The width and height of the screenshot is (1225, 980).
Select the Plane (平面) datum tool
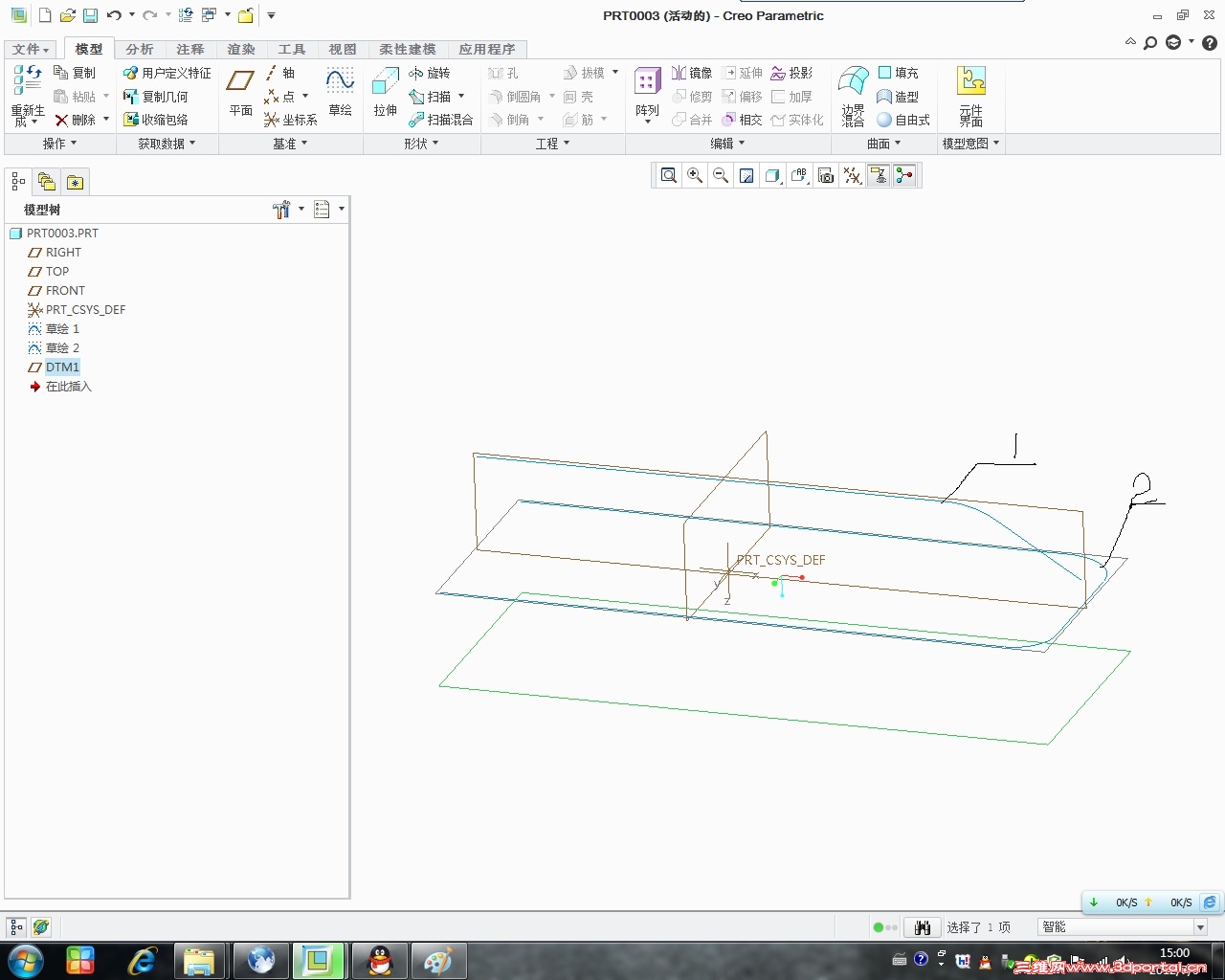click(240, 92)
